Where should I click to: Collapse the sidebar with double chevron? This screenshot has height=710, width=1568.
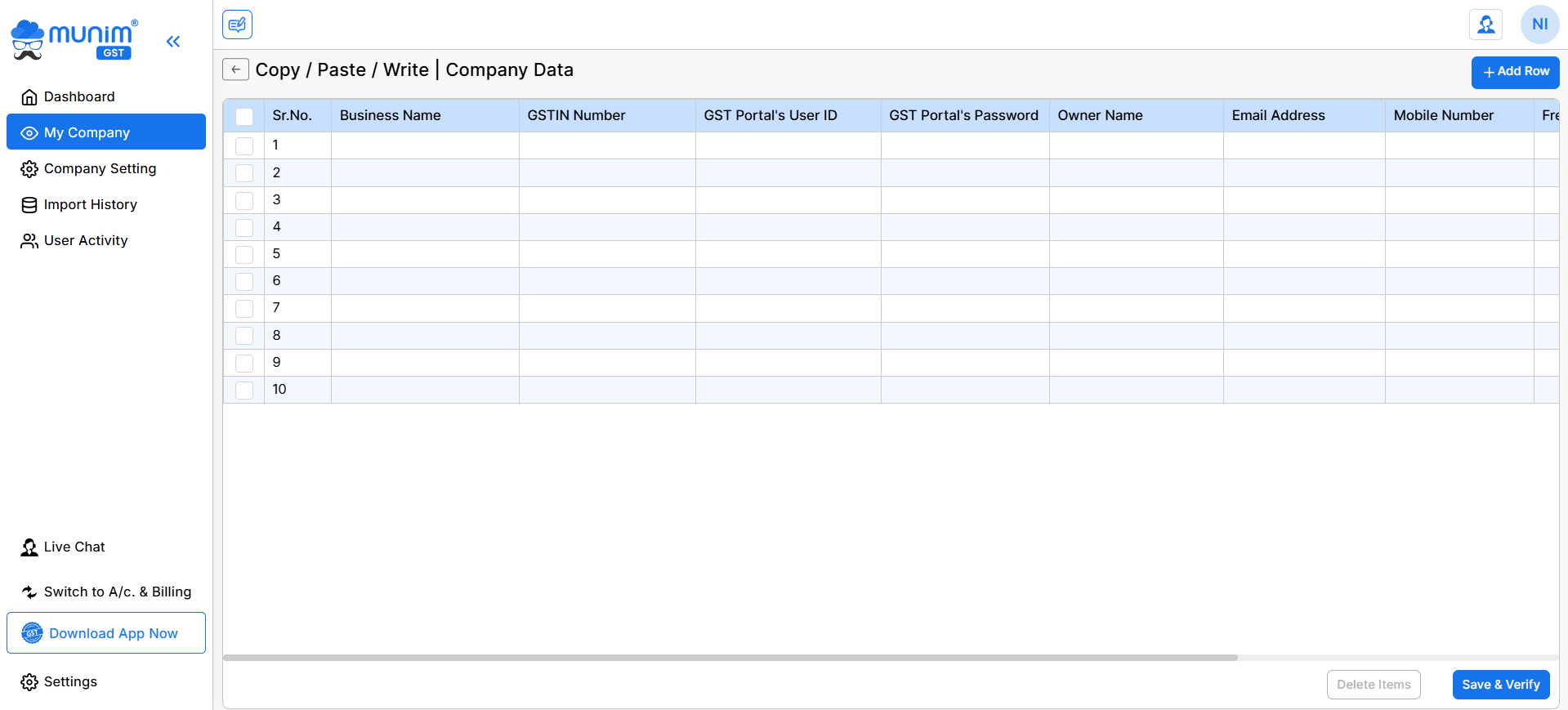point(172,42)
